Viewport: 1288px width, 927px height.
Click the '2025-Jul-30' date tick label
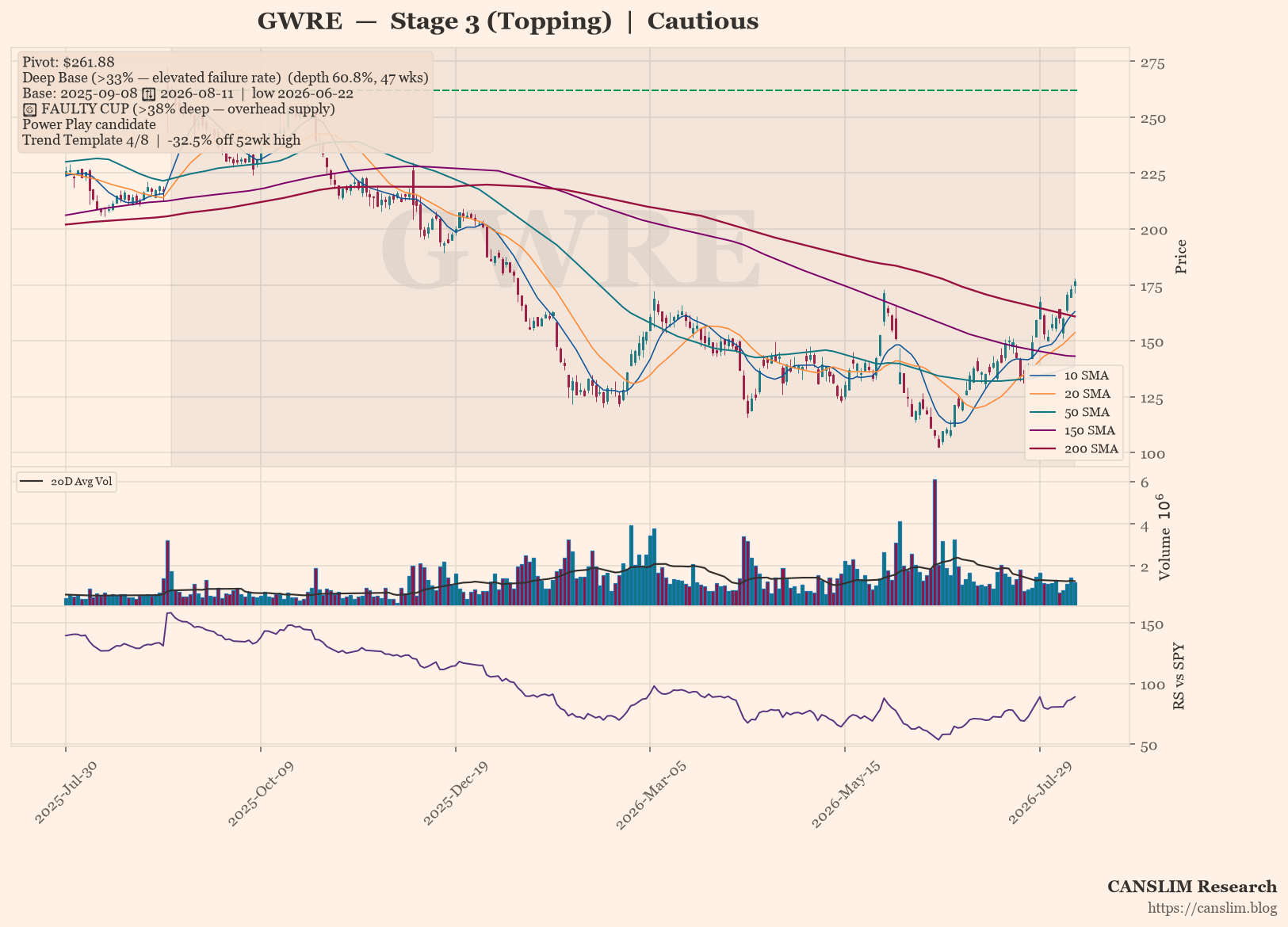66,793
